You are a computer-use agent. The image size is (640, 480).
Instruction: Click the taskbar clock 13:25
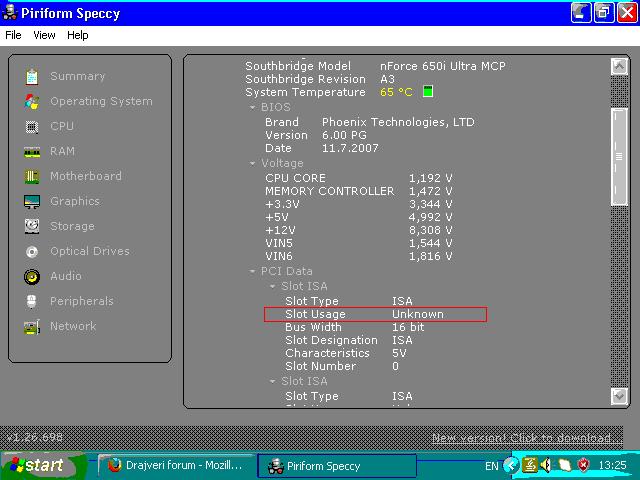point(612,465)
